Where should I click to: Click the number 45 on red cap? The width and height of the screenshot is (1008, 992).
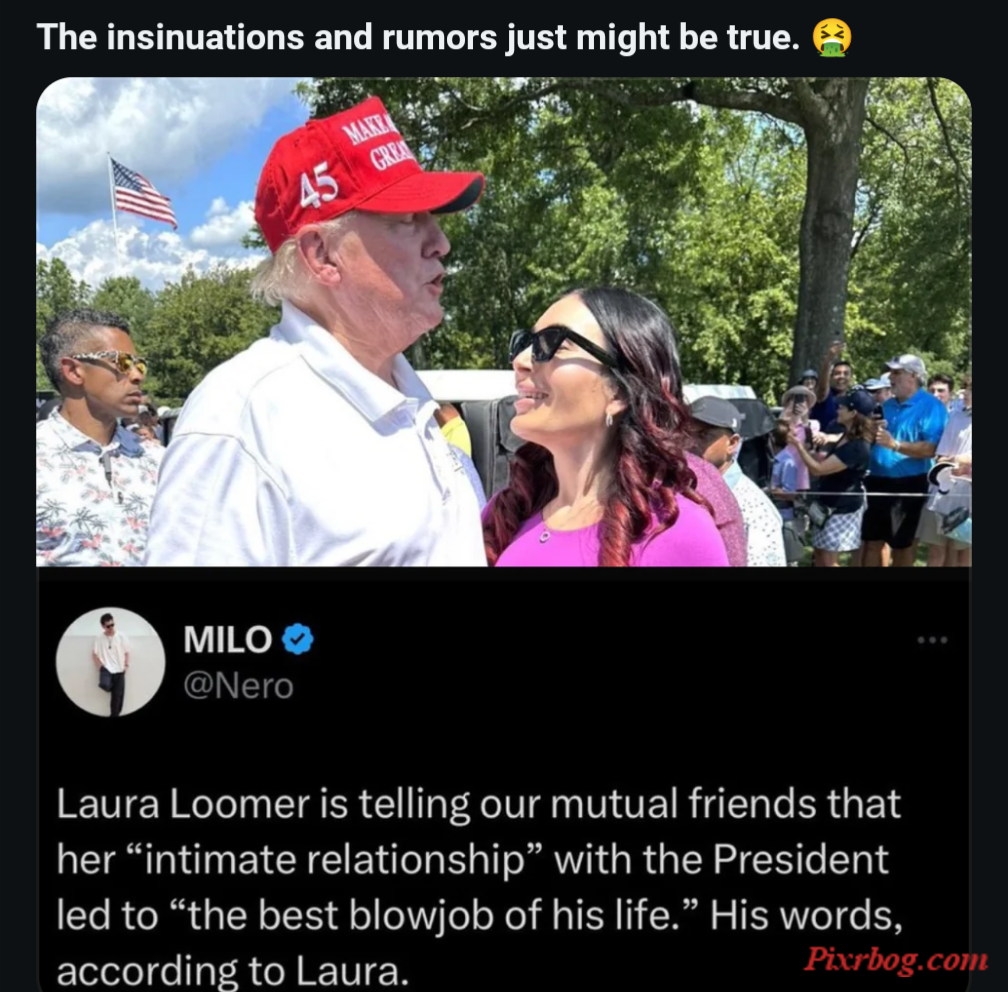[x=318, y=185]
